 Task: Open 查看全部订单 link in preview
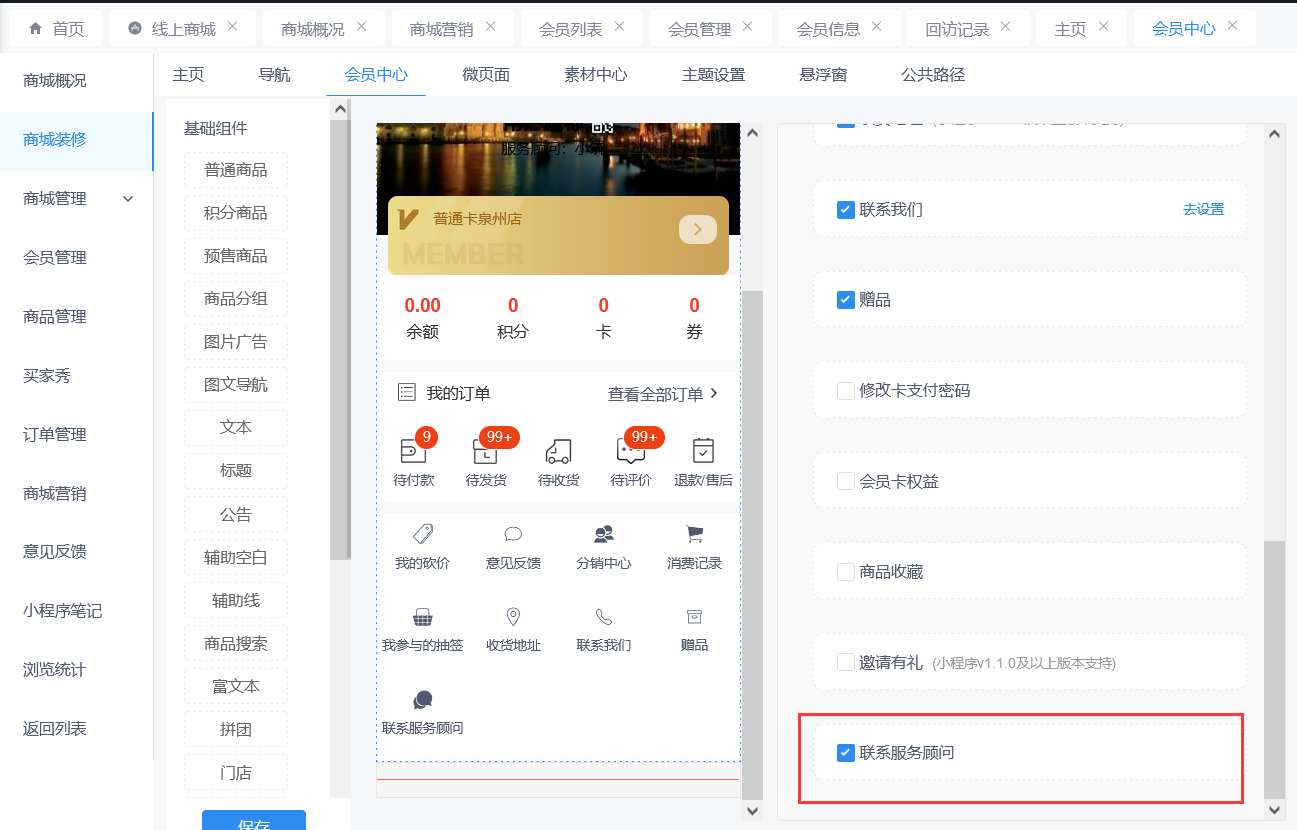point(663,394)
